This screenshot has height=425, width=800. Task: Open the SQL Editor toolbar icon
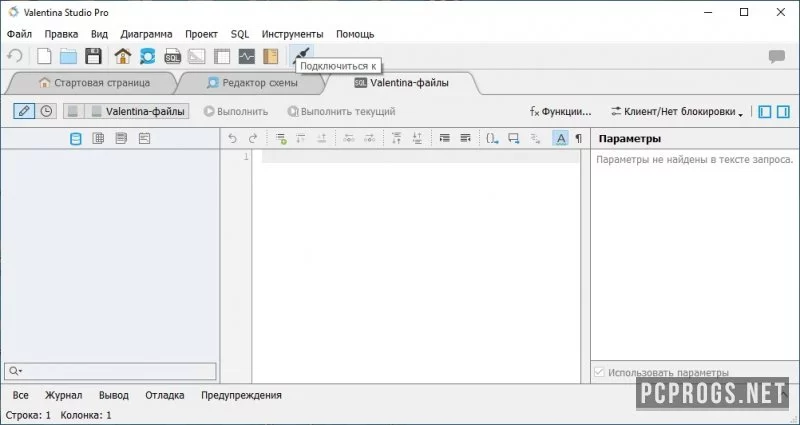[x=172, y=57]
